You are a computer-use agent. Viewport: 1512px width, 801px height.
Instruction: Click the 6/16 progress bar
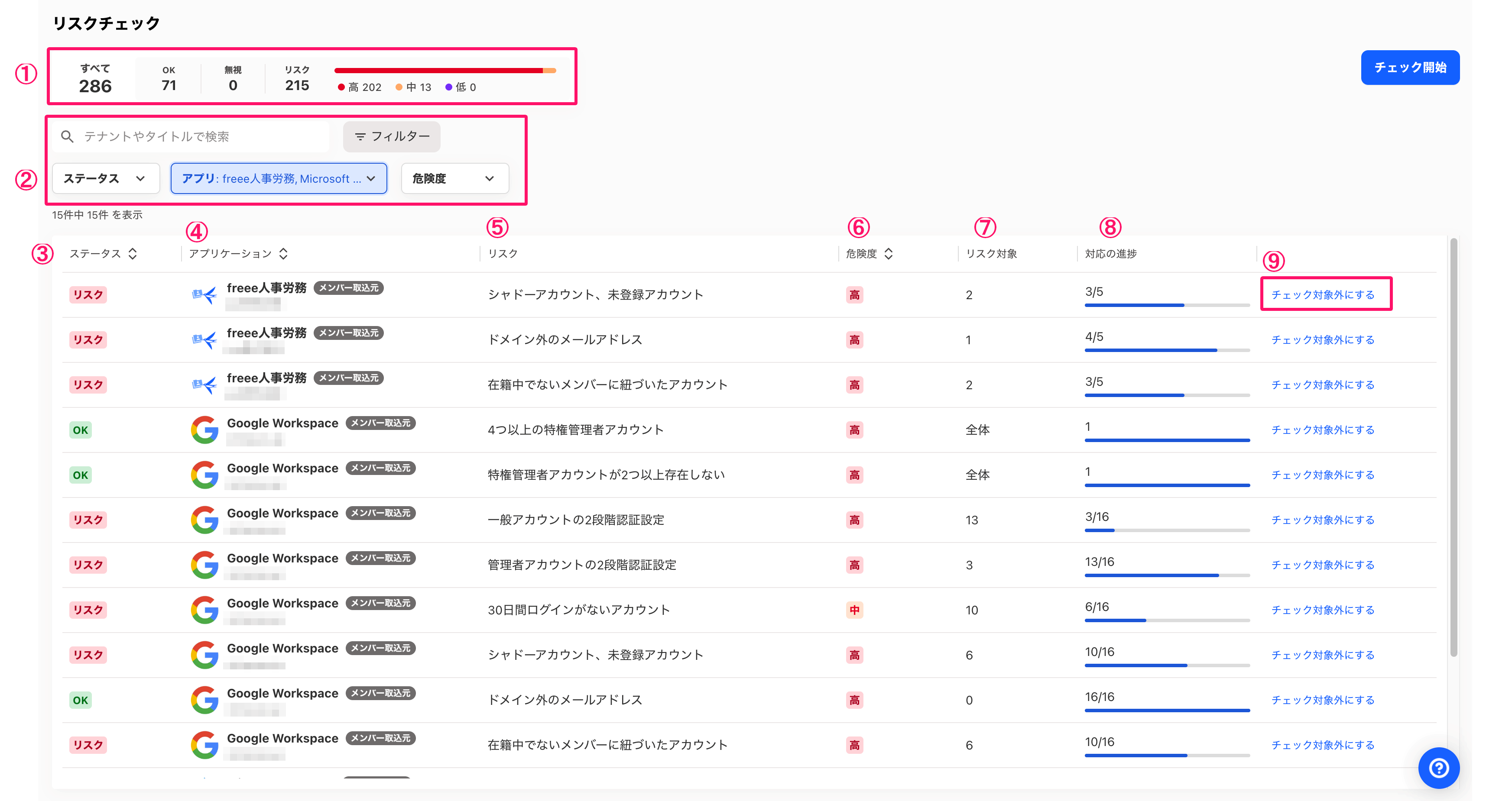click(1167, 620)
